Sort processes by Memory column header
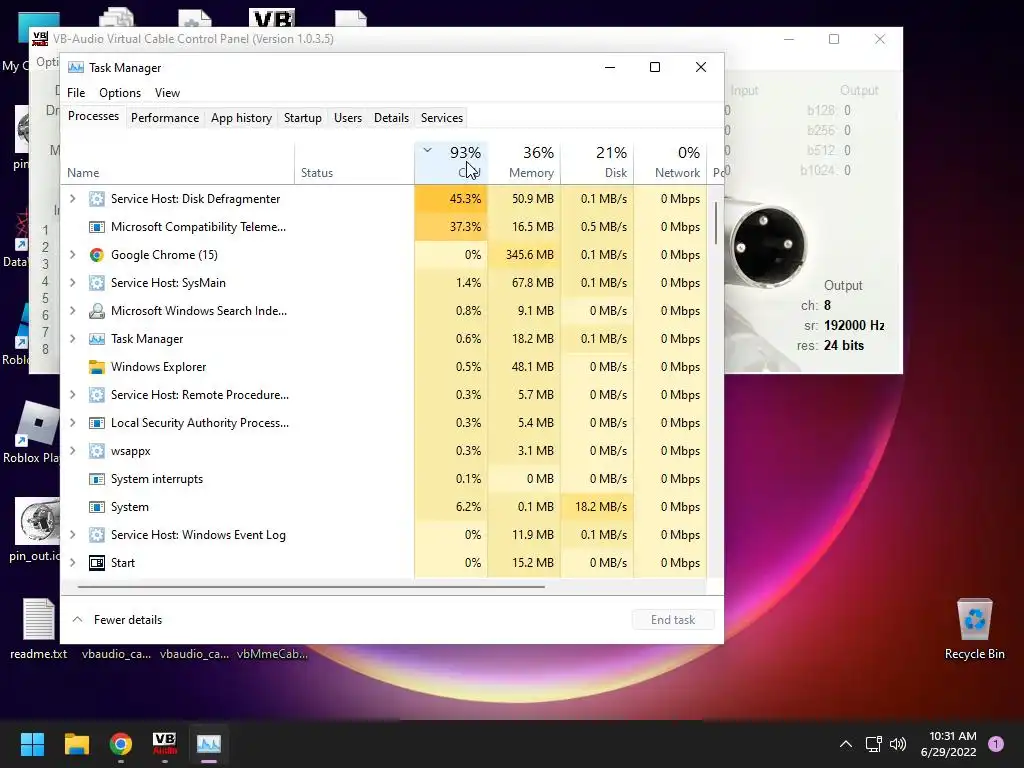1024x768 pixels. [524, 162]
